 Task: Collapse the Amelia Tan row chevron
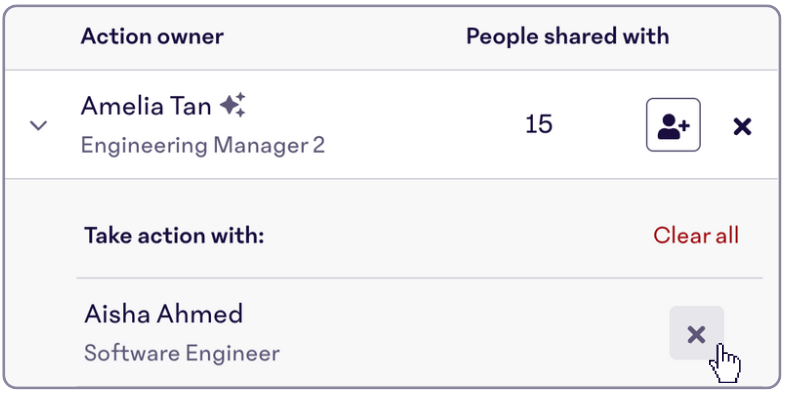click(x=39, y=125)
